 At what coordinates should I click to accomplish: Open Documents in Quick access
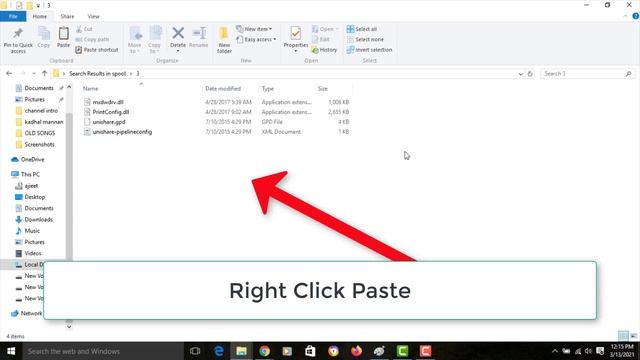point(39,88)
